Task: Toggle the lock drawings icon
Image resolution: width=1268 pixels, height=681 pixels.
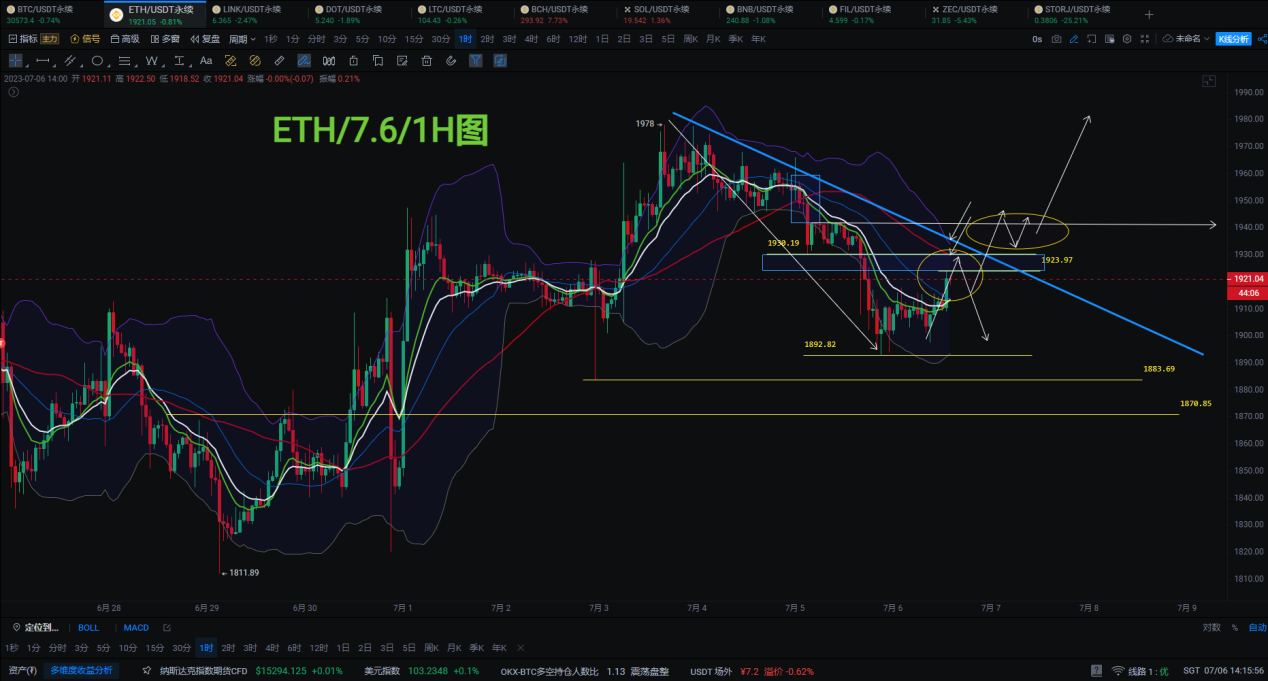Action: point(353,61)
